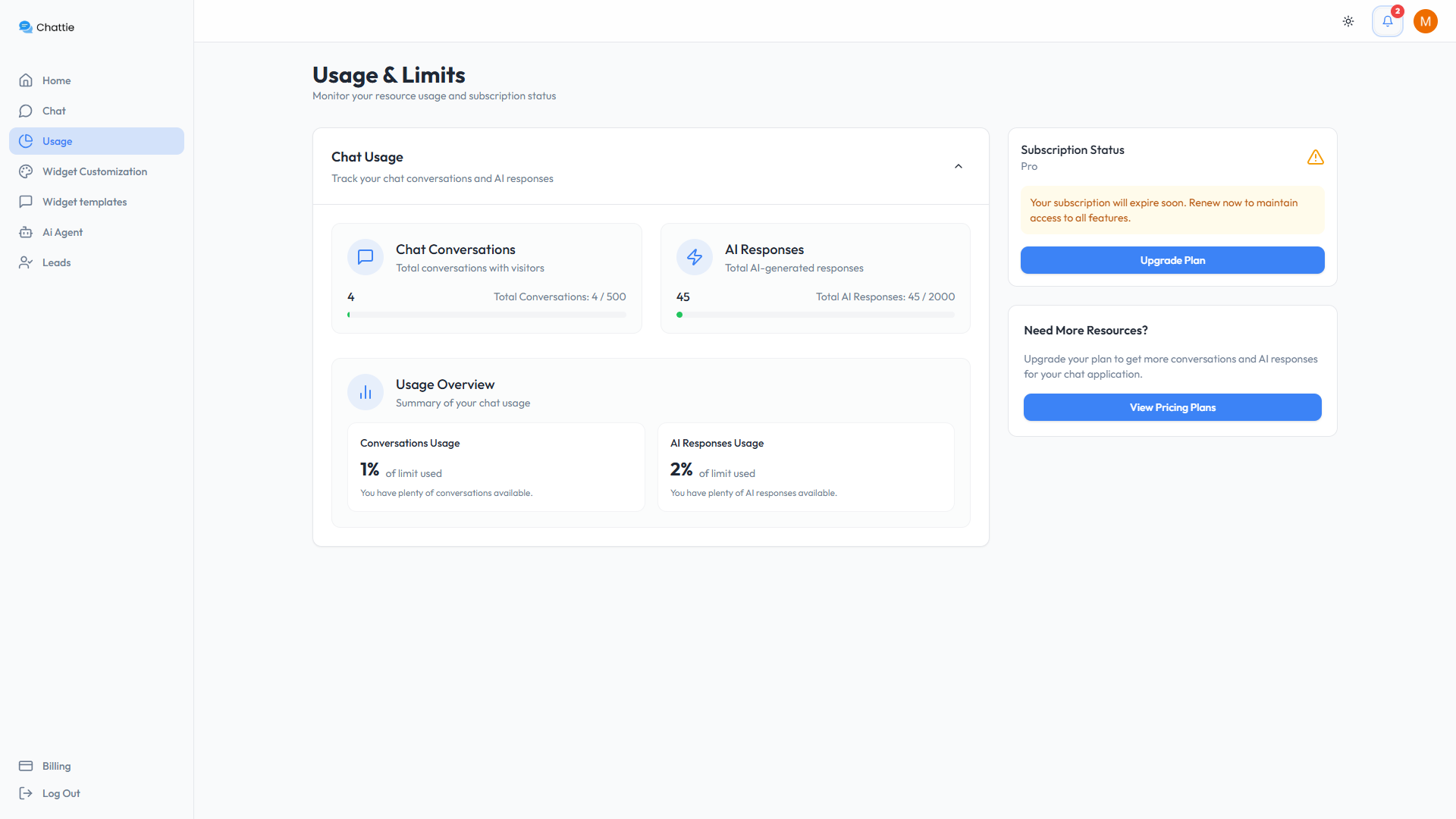Select Widget Customization palette icon
1456x819 pixels.
tap(26, 171)
